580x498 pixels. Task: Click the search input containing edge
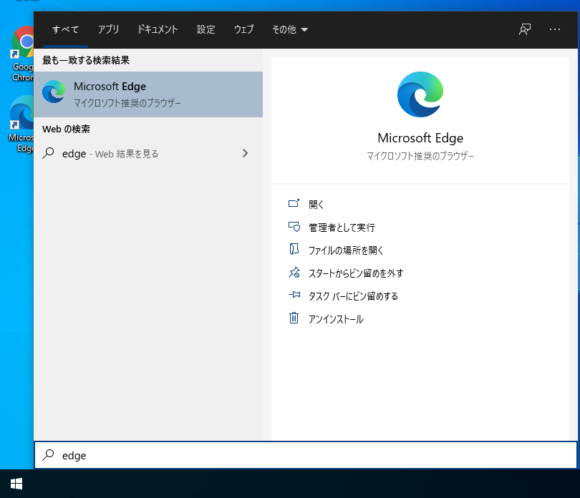[306, 455]
